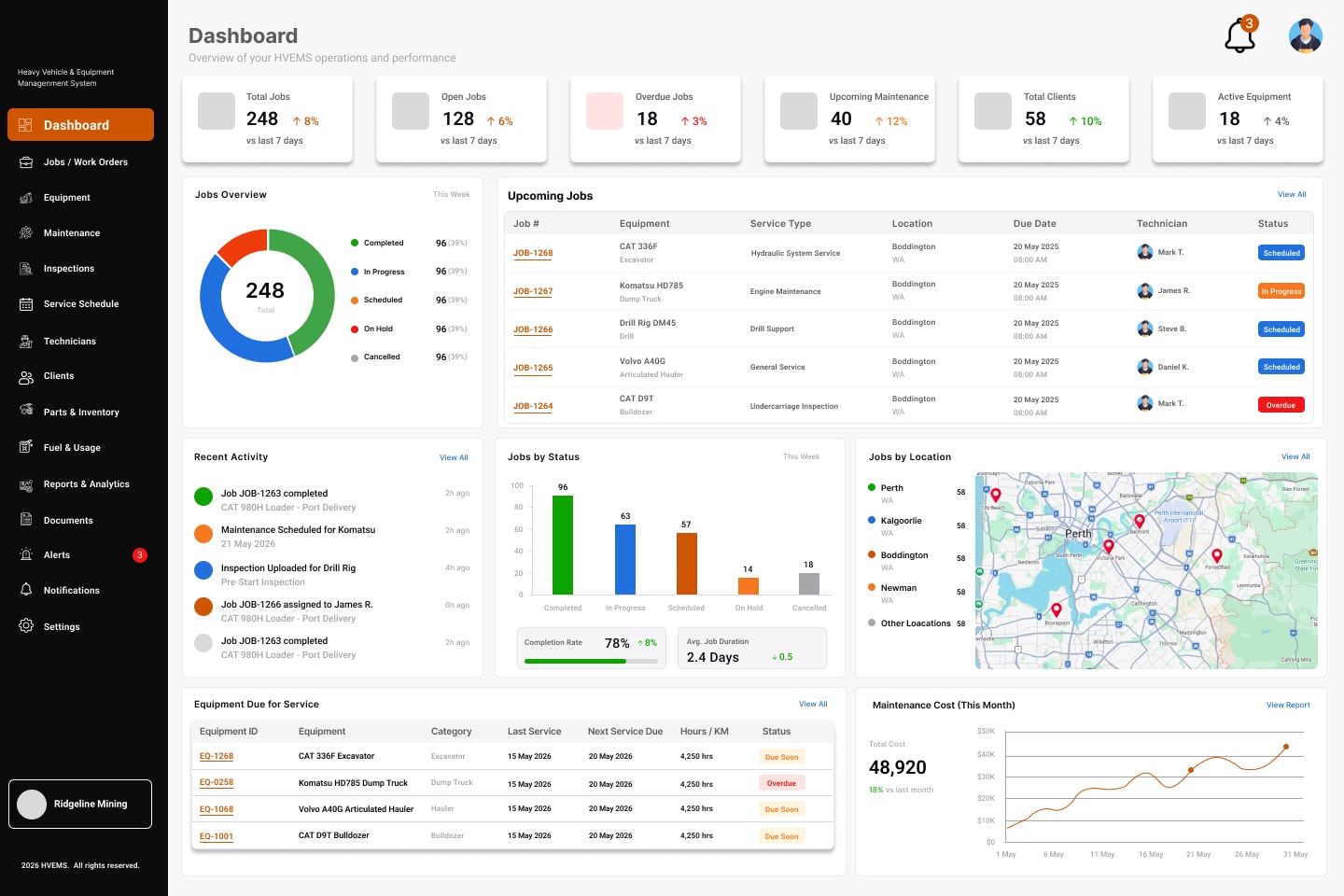The image size is (1344, 896).
Task: Click the user profile avatar
Action: click(x=1305, y=35)
